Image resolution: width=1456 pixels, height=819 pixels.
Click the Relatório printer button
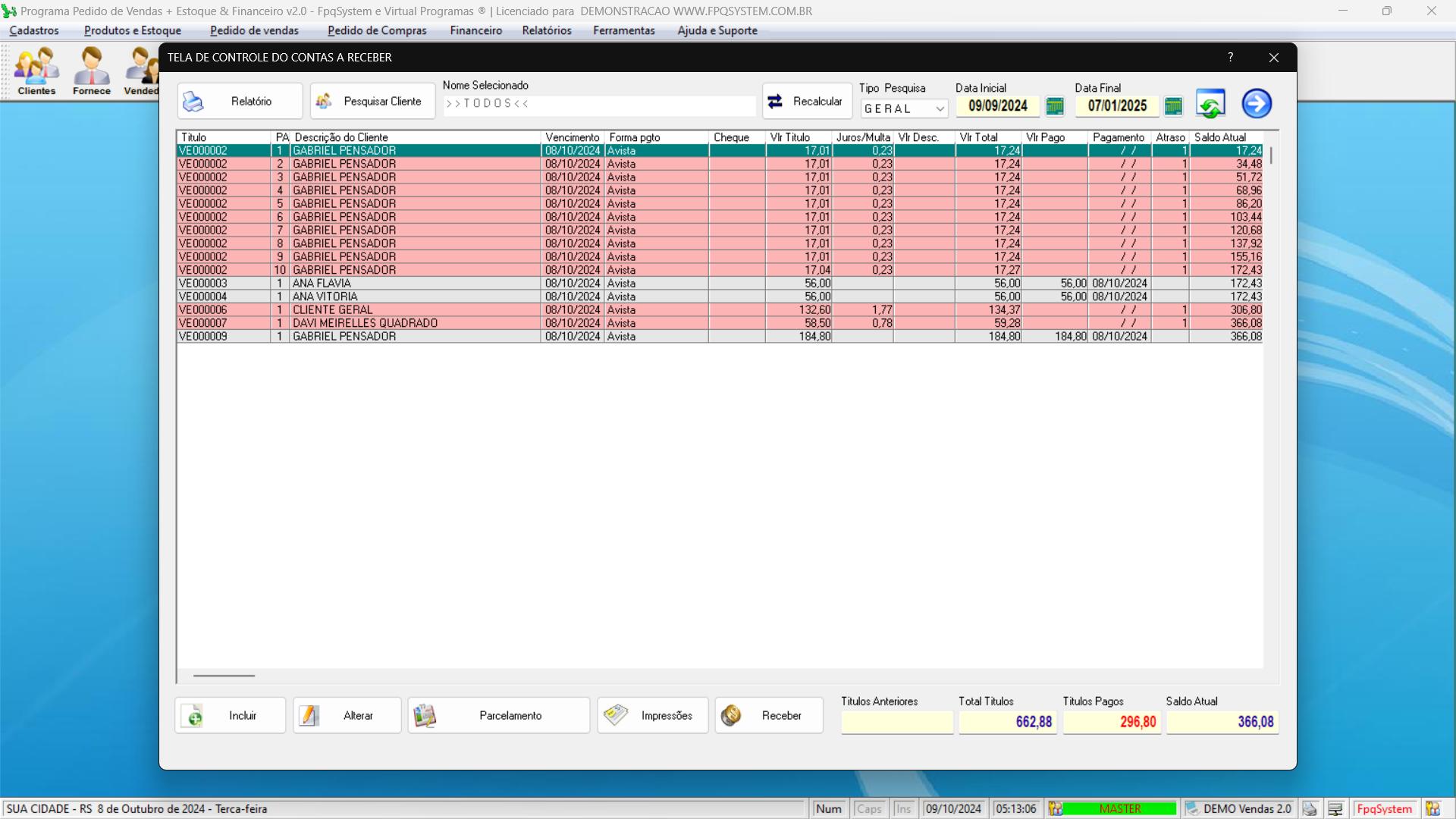[x=240, y=102]
